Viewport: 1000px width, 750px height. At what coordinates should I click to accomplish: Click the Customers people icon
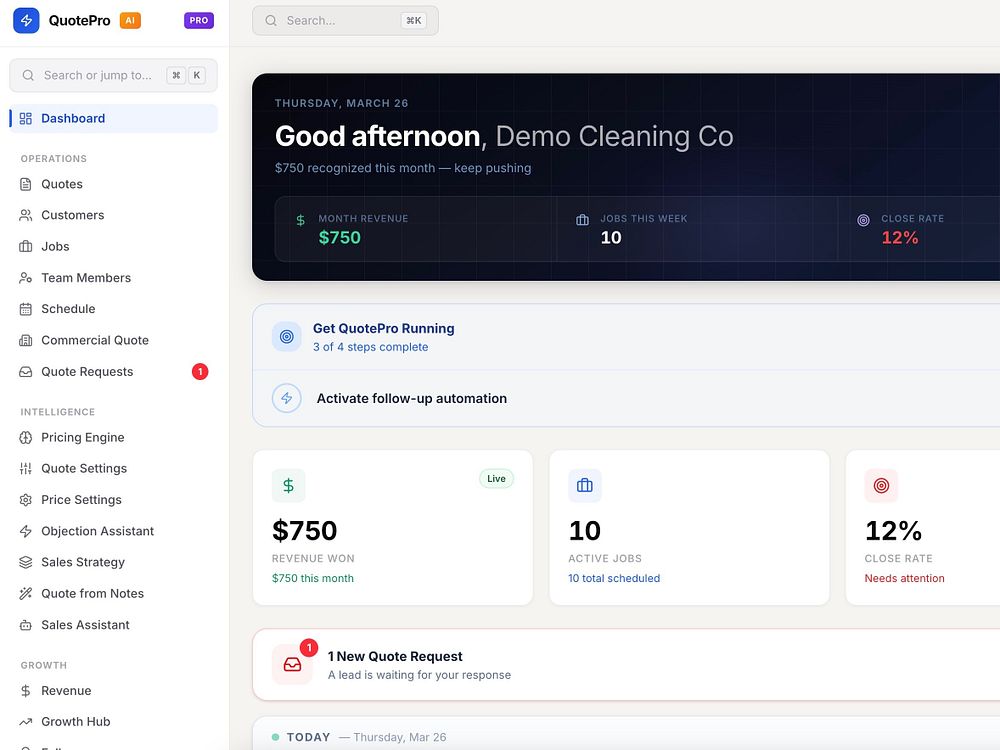tap(26, 216)
